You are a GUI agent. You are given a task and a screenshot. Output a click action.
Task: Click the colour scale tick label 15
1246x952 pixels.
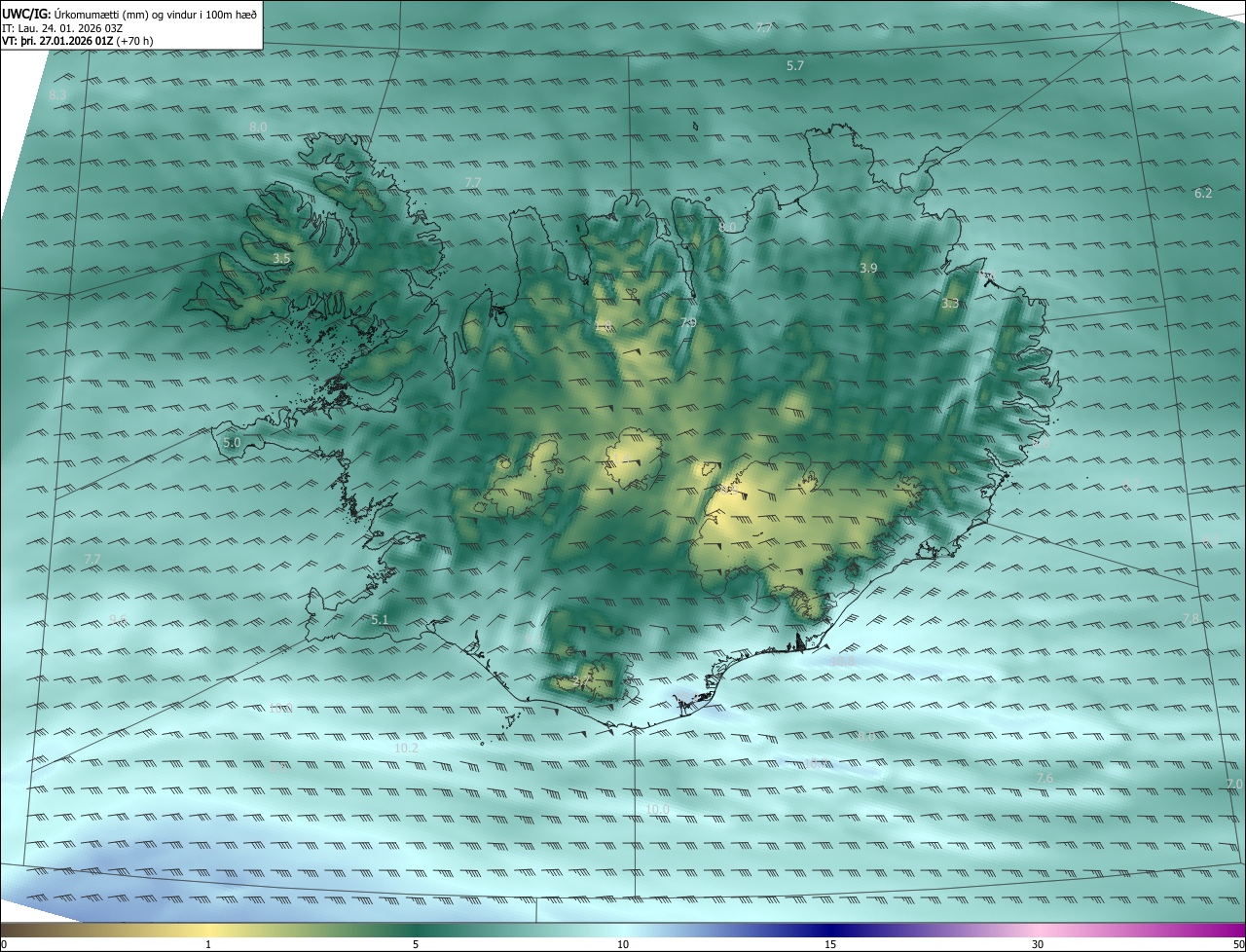pyautogui.click(x=830, y=944)
